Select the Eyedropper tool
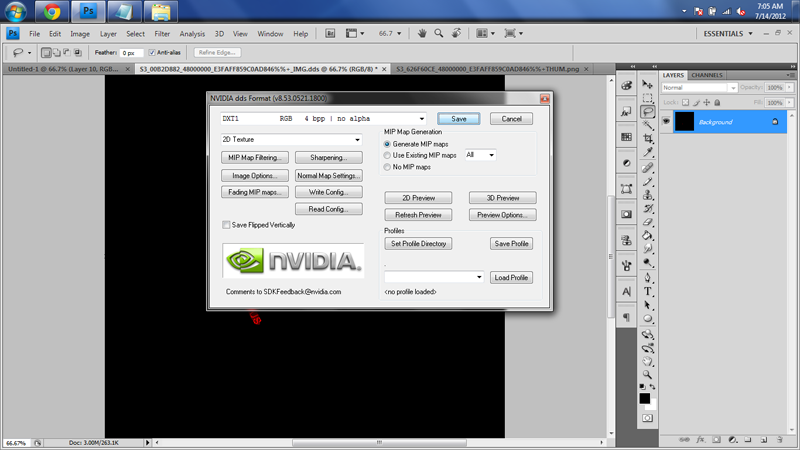 tap(647, 152)
